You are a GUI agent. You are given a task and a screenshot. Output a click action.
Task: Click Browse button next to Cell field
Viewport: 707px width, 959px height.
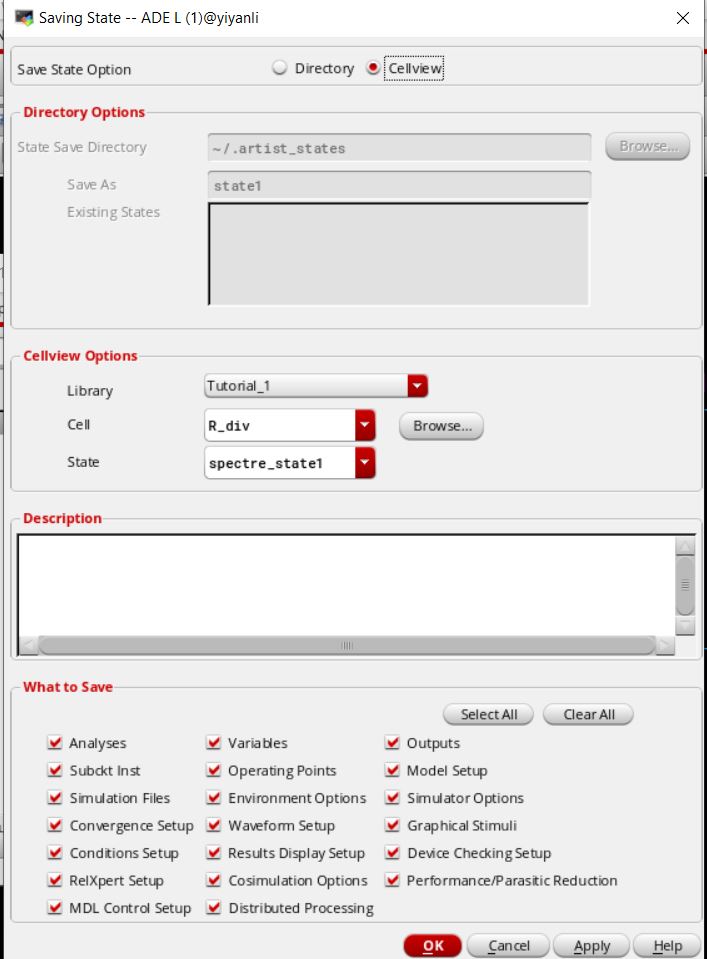(442, 426)
